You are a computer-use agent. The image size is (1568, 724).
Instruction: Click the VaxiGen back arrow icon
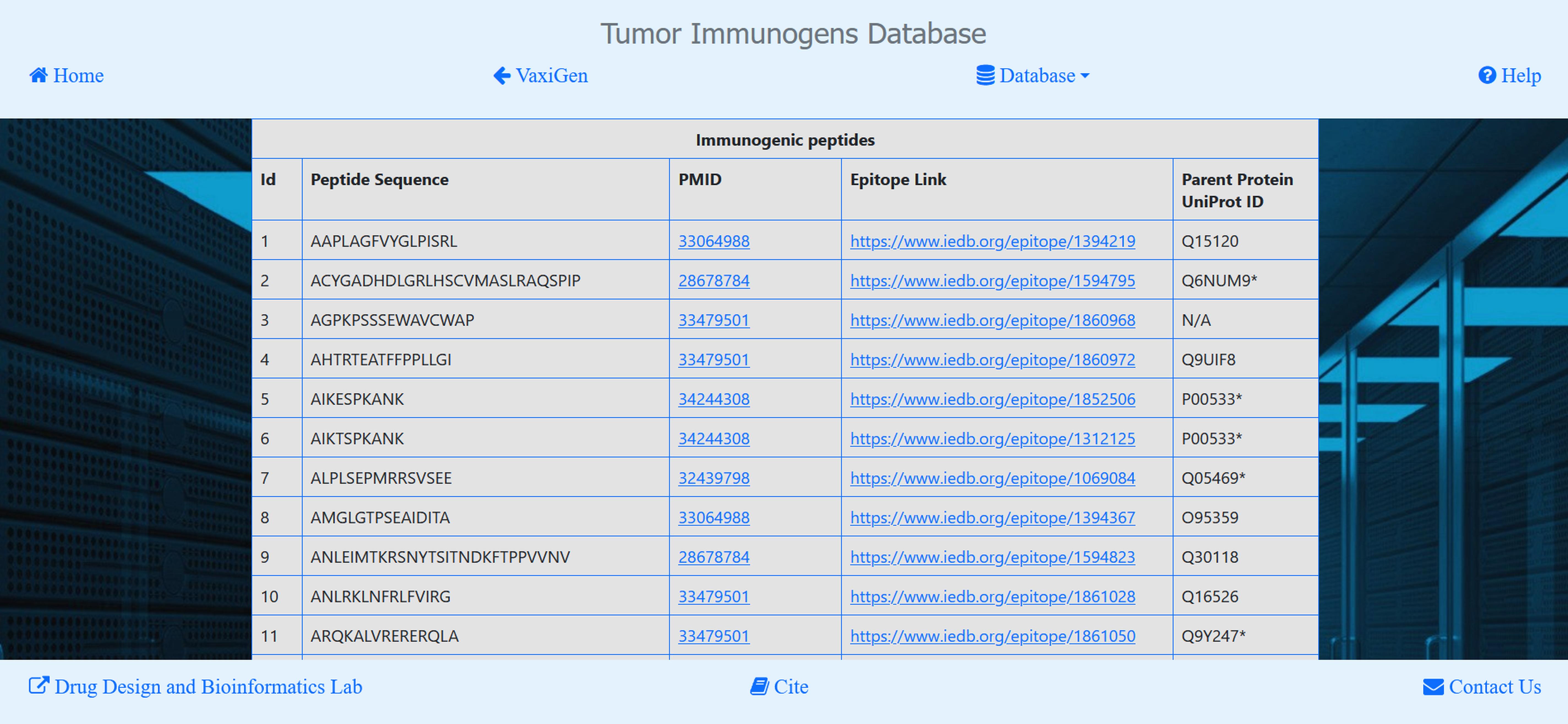tap(501, 75)
